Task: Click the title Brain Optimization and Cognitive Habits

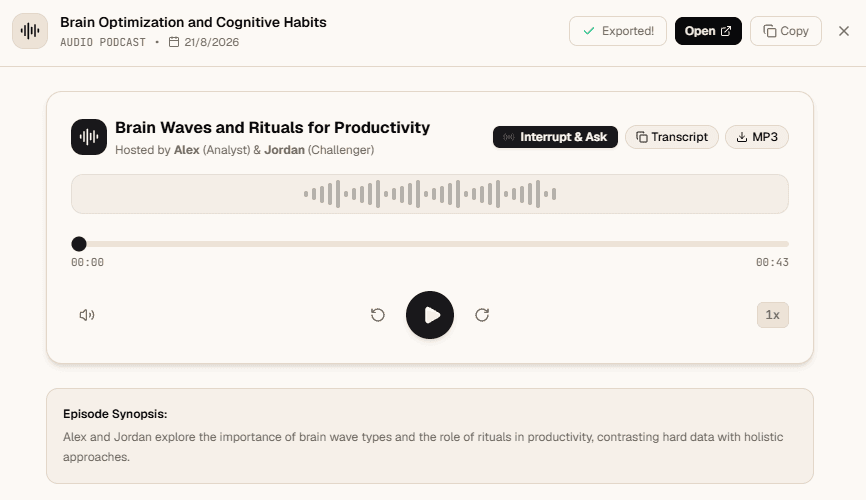Action: point(193,22)
